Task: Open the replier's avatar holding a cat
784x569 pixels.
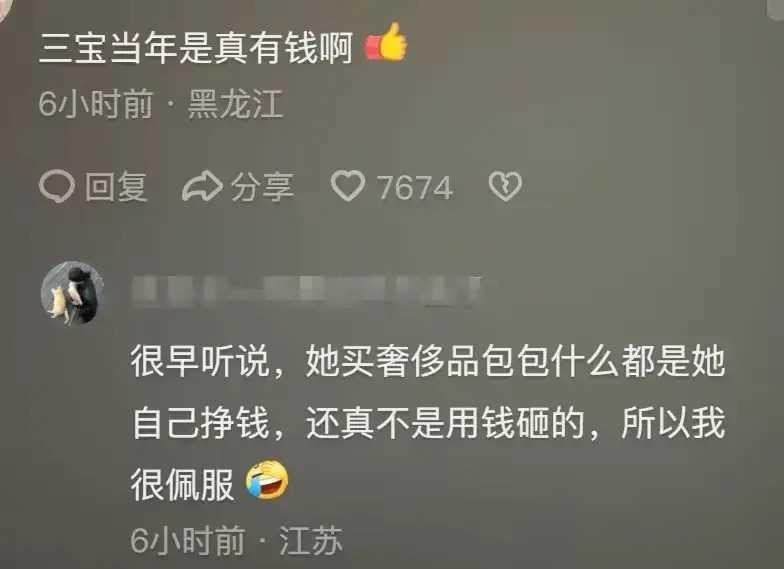Action: tap(72, 292)
